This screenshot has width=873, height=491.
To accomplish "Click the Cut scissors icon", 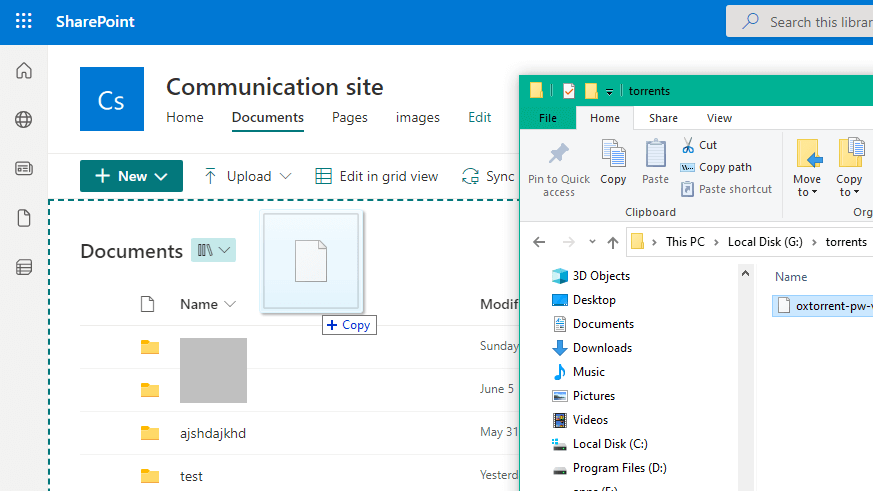I will click(688, 145).
